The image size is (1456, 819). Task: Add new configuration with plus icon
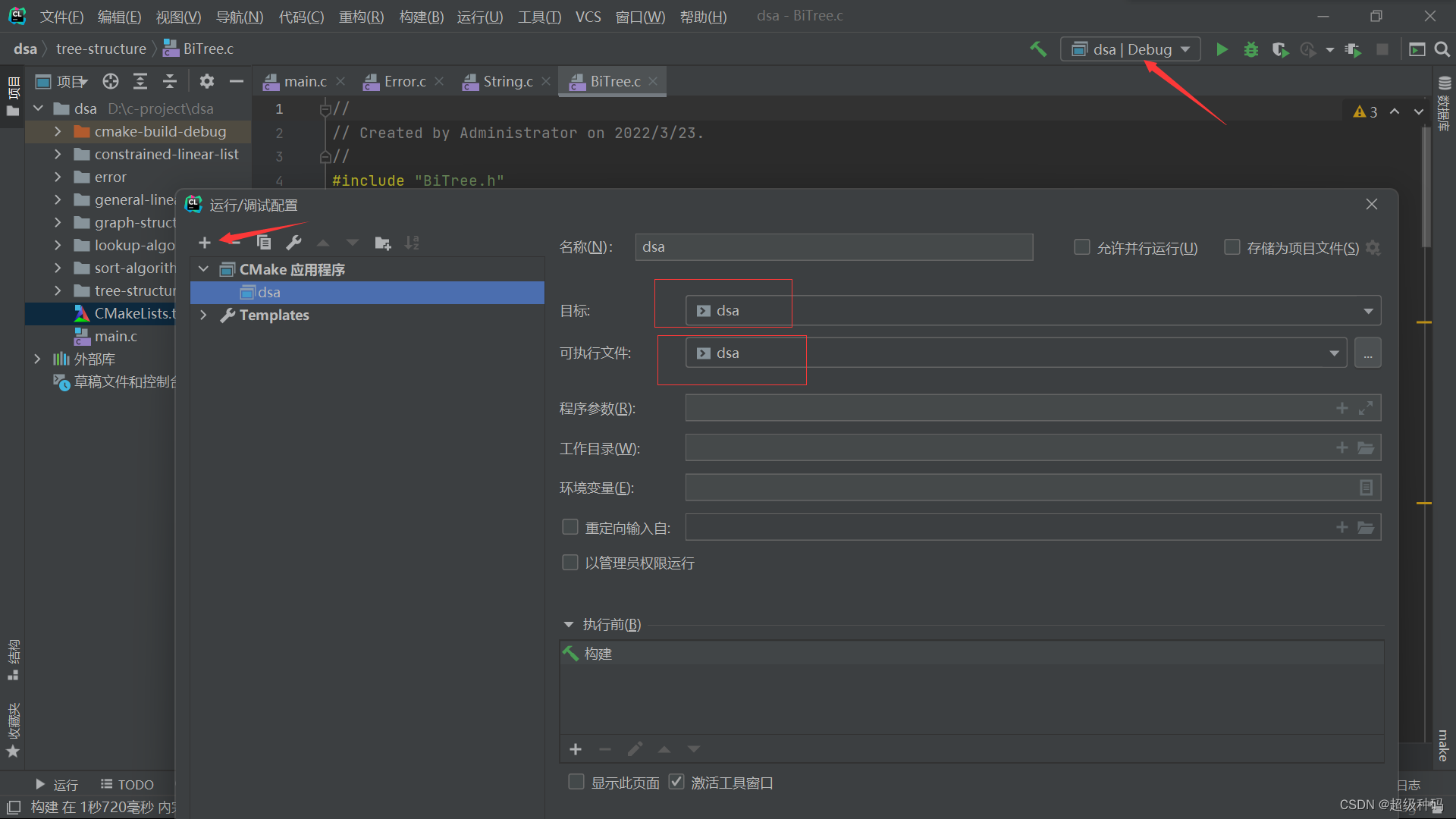[x=204, y=243]
